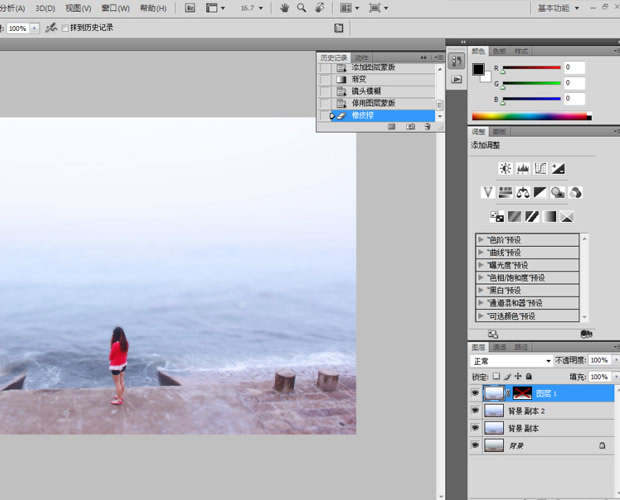
Task: Add a Curves adjustment
Action: click(540, 168)
